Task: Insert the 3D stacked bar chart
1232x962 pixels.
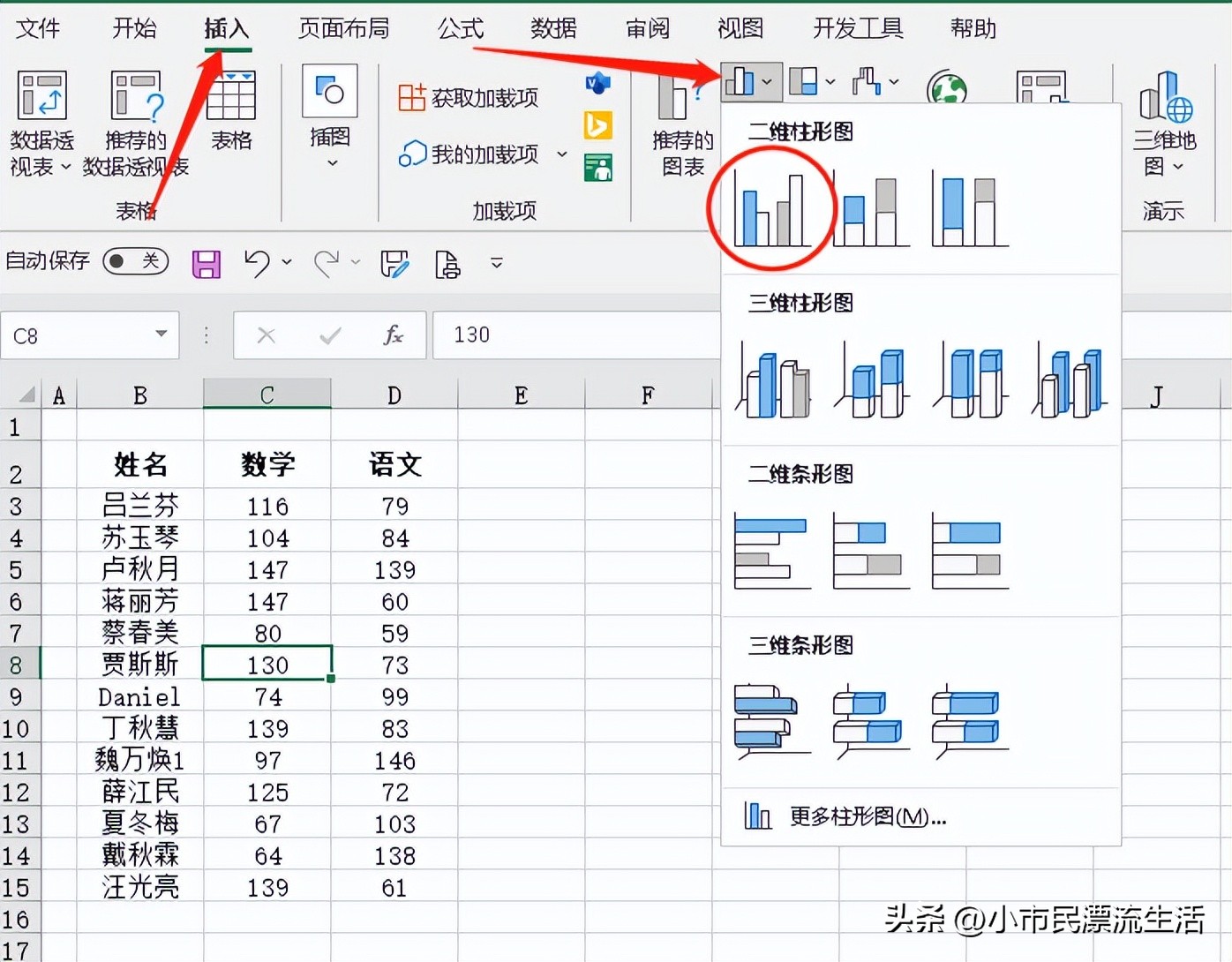Action: (871, 721)
